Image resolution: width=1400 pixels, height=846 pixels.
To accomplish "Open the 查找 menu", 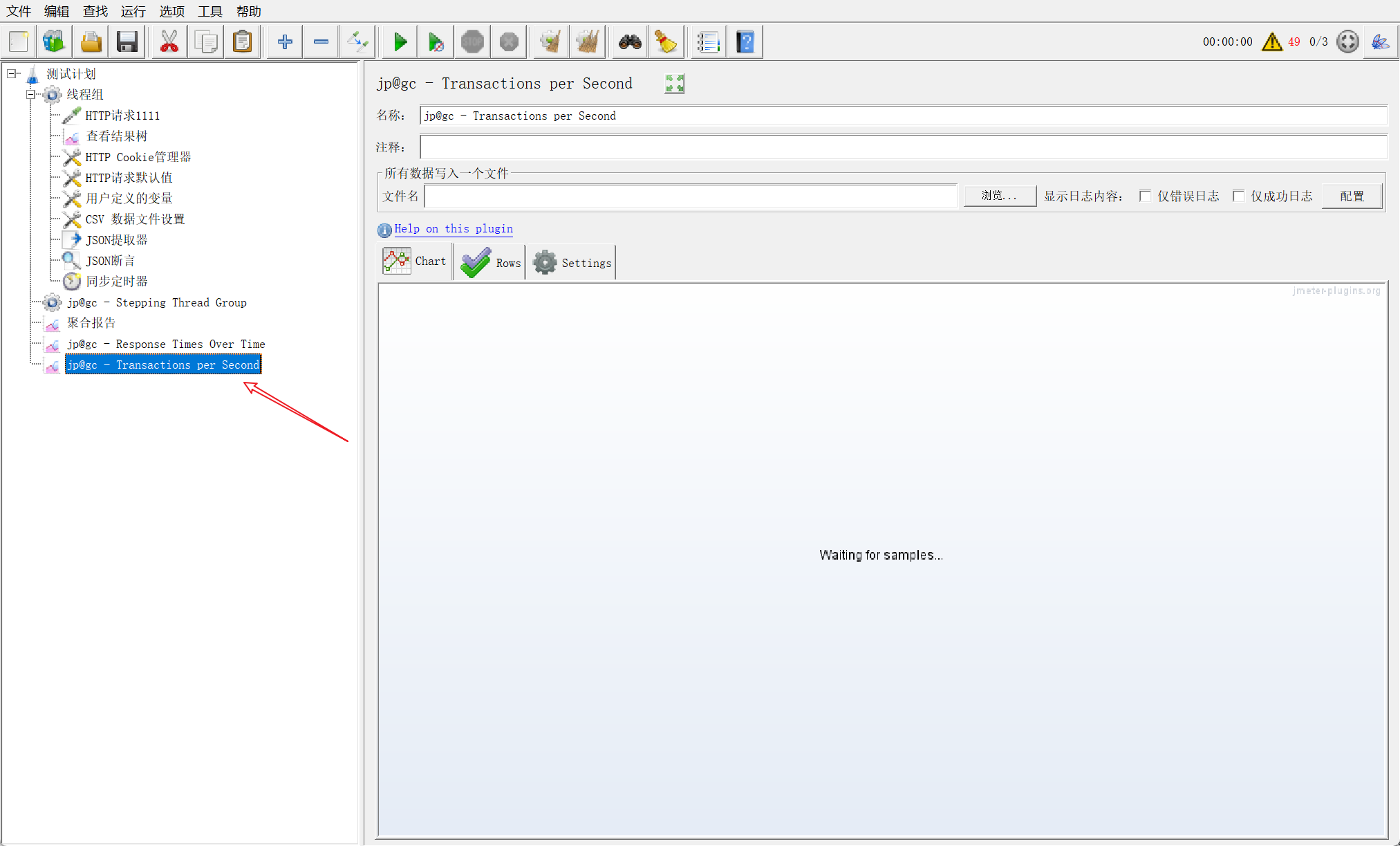I will point(95,11).
